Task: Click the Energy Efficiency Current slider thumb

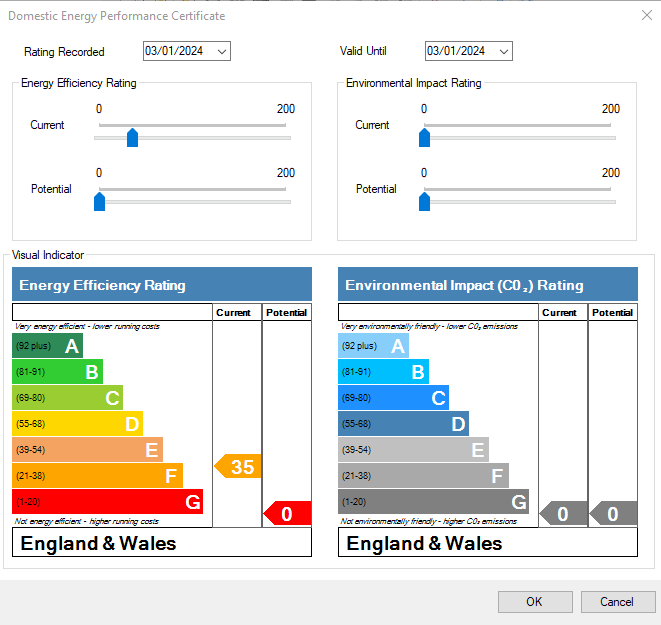Action: pyautogui.click(x=132, y=138)
